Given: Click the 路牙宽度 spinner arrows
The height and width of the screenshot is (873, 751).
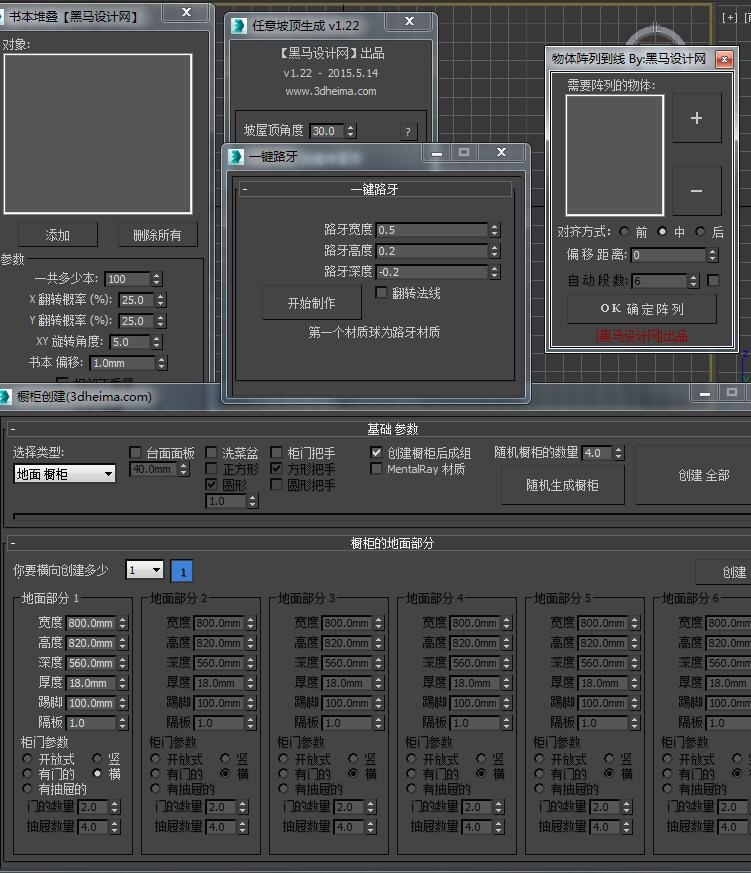Looking at the screenshot, I should 494,230.
